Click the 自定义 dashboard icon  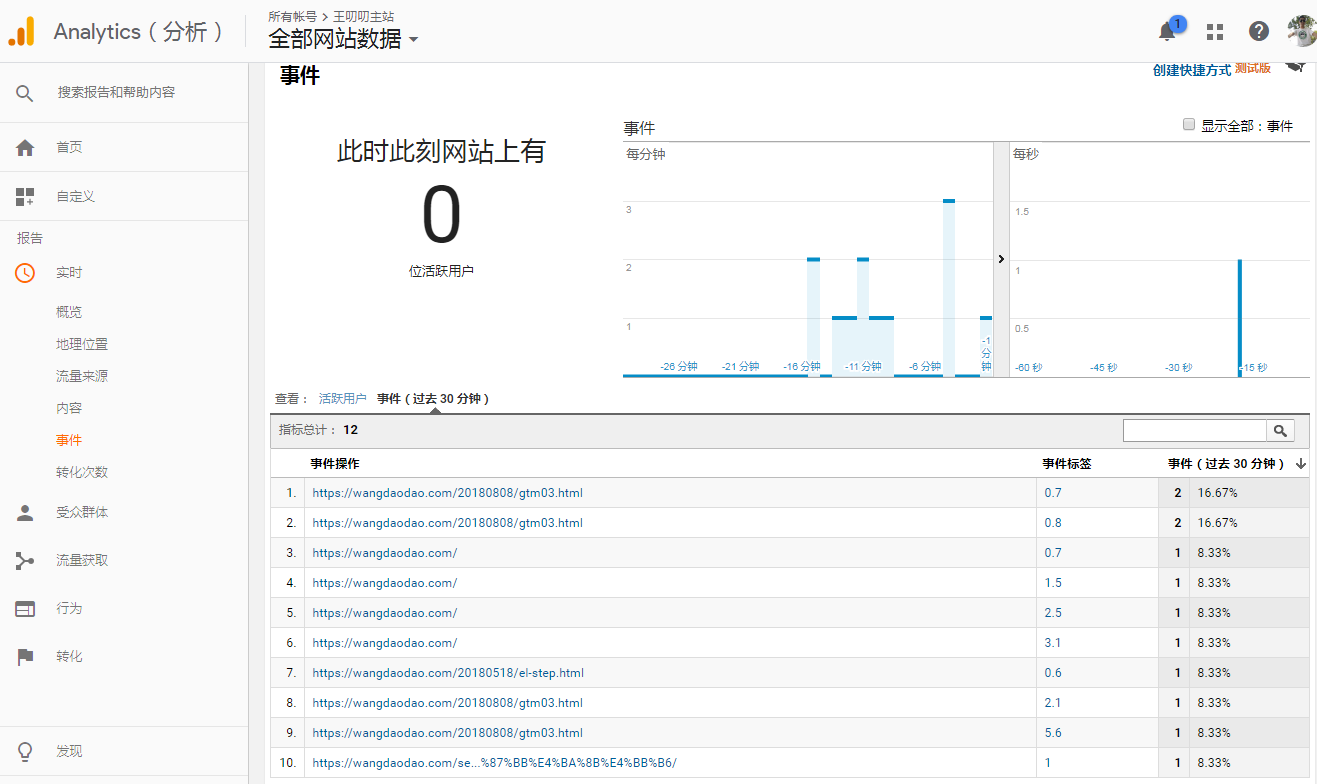pyautogui.click(x=25, y=197)
